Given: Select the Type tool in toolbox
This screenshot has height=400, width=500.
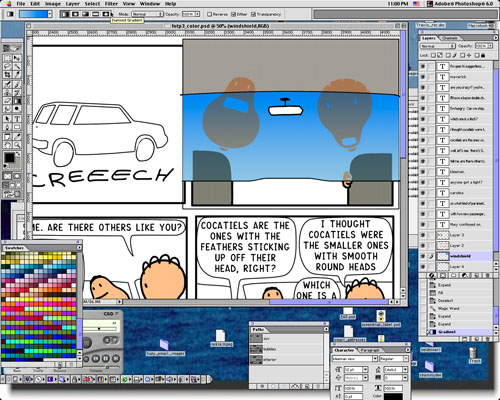Looking at the screenshot, I should 17,119.
